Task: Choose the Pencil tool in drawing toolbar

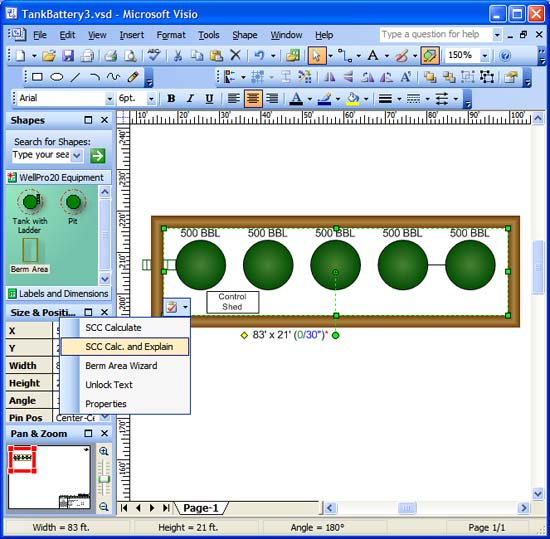Action: (133, 77)
